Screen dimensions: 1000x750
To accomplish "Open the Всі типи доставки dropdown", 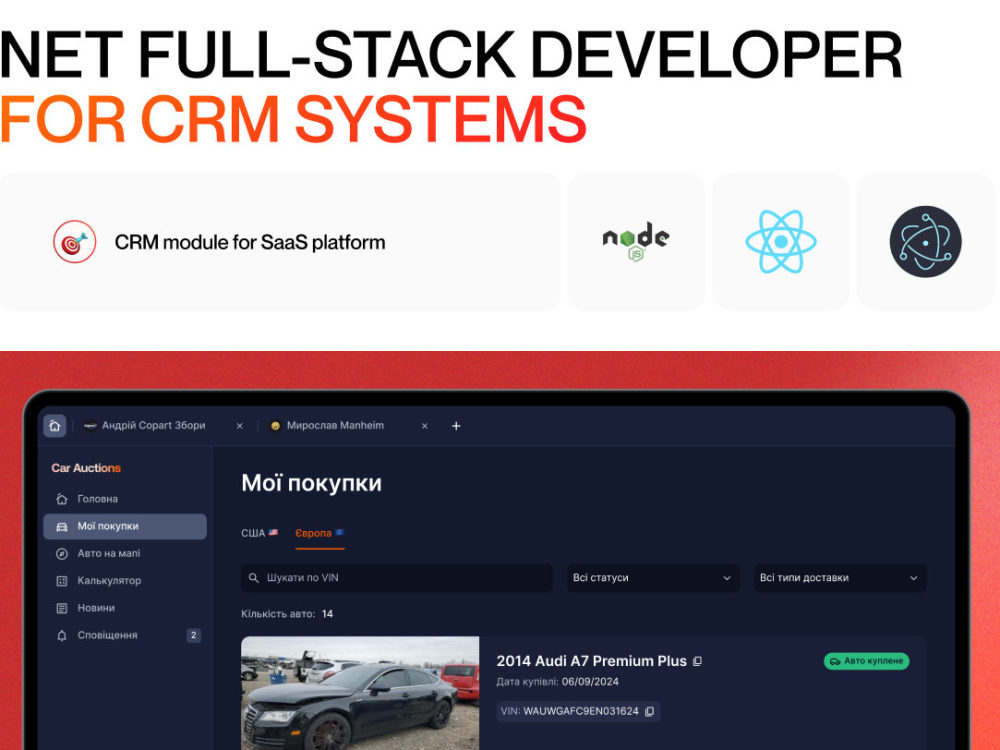I will click(x=839, y=578).
